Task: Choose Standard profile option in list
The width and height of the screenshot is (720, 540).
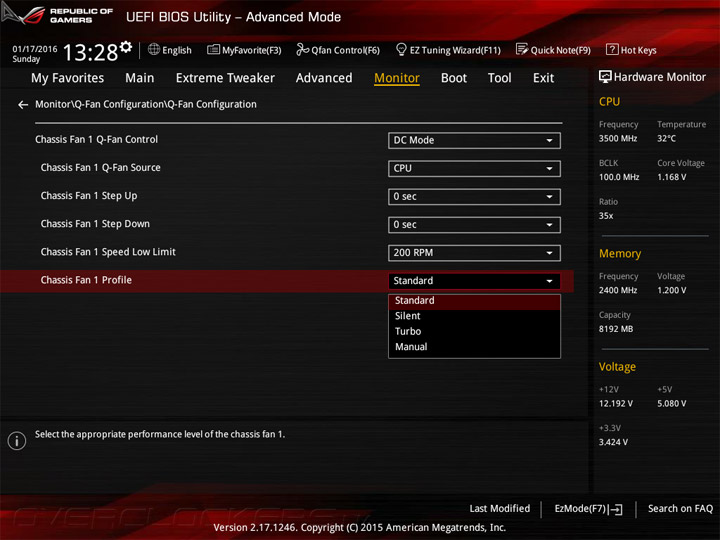Action: (474, 301)
